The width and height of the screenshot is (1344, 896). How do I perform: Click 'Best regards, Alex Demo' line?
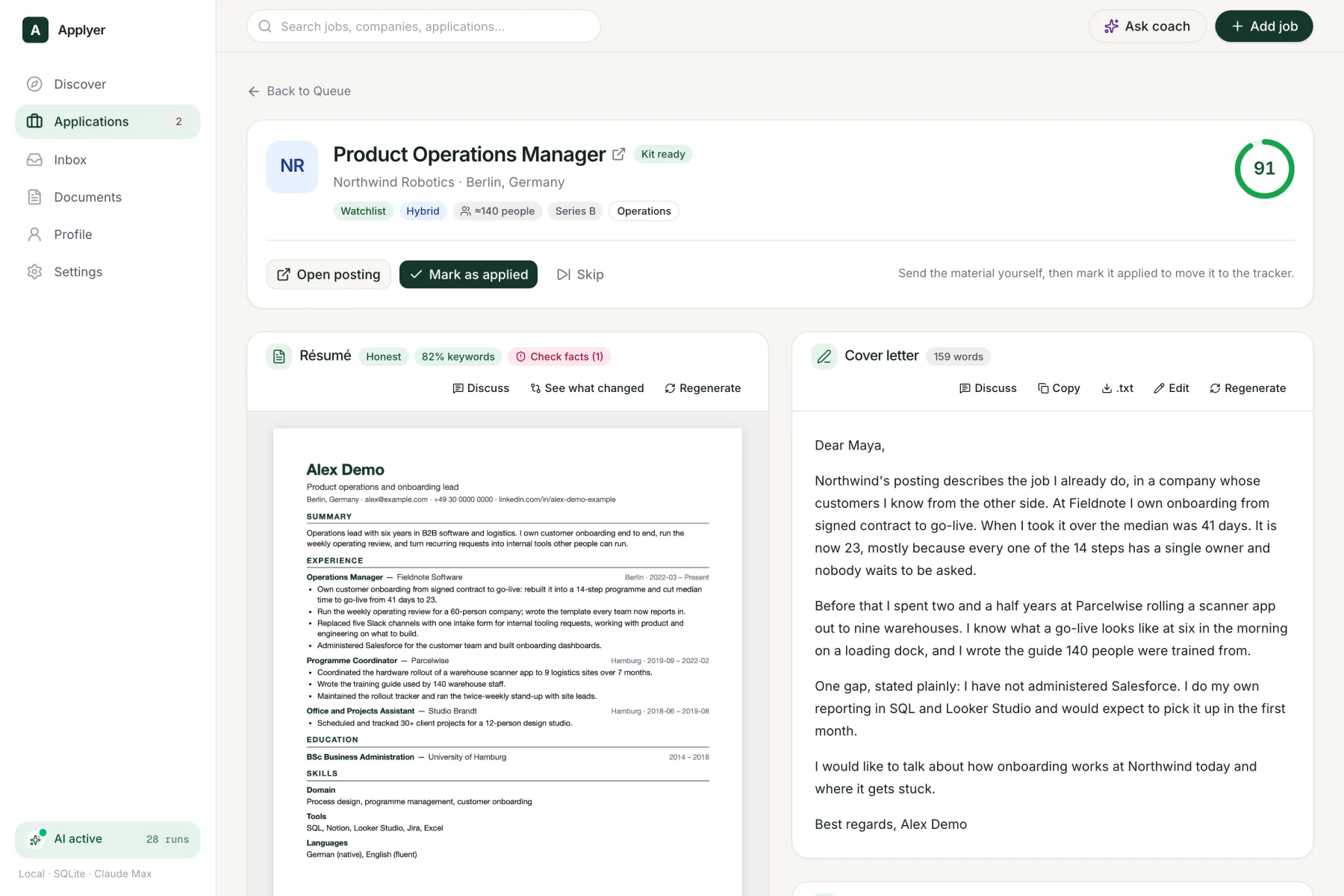tap(891, 824)
